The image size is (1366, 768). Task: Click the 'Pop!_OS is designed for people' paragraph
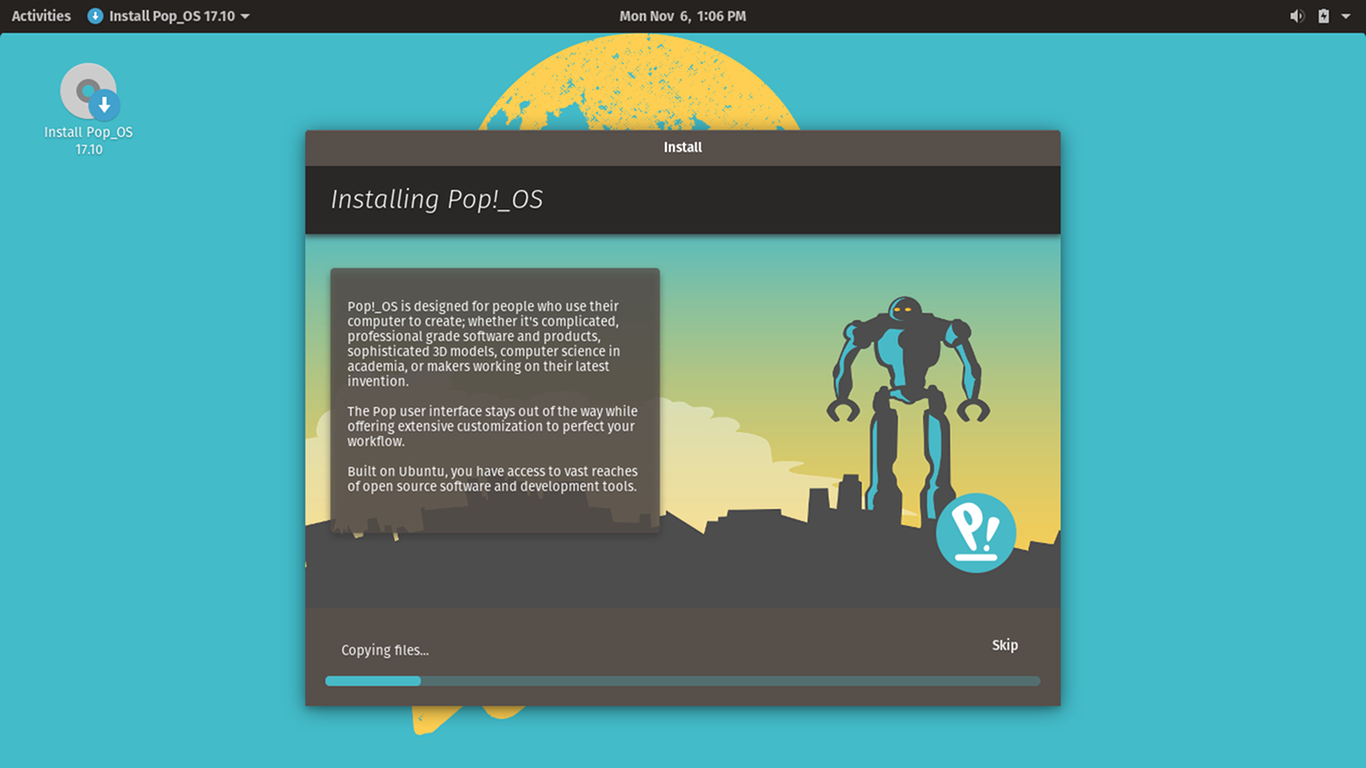click(485, 344)
